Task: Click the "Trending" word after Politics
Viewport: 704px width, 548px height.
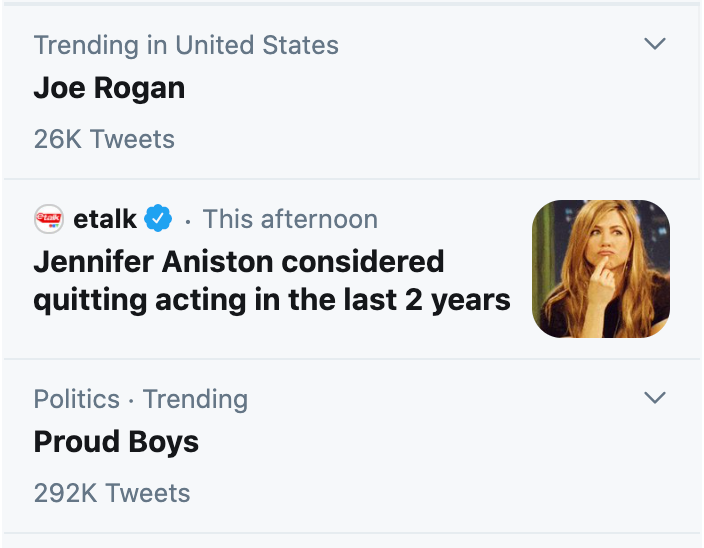Action: pos(195,399)
